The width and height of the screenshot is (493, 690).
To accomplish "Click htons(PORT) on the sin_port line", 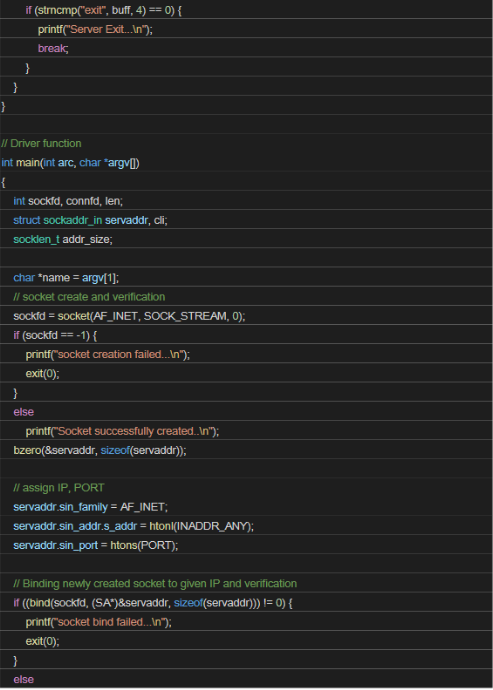I will 144,545.
